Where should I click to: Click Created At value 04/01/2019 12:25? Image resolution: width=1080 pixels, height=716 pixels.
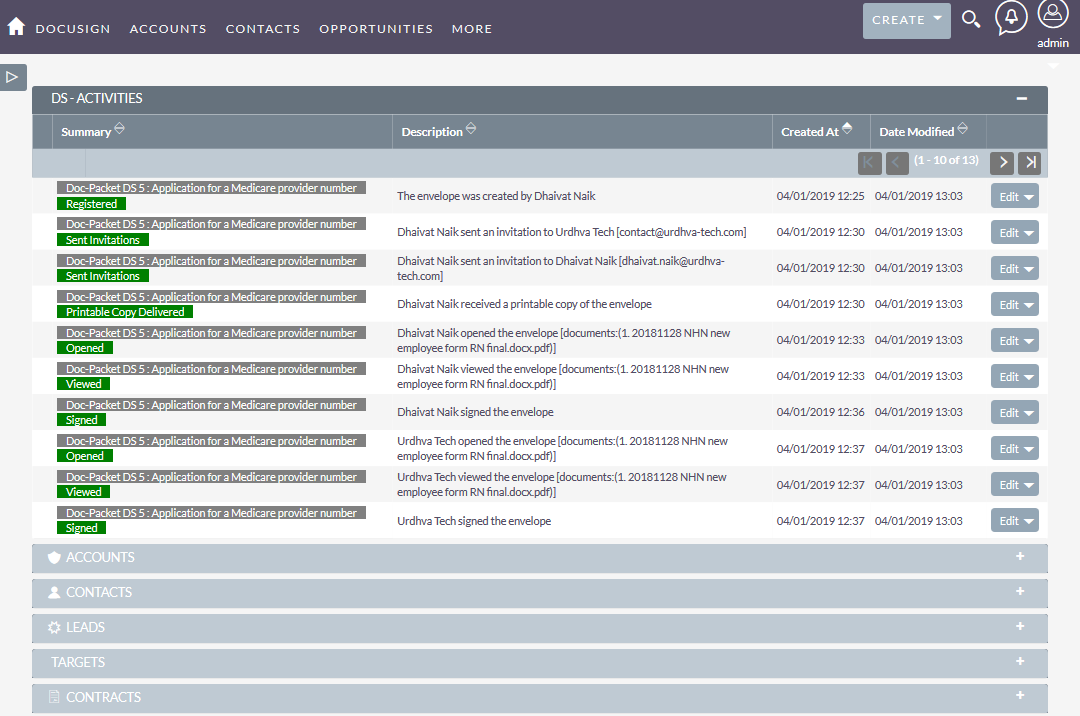[x=820, y=196]
